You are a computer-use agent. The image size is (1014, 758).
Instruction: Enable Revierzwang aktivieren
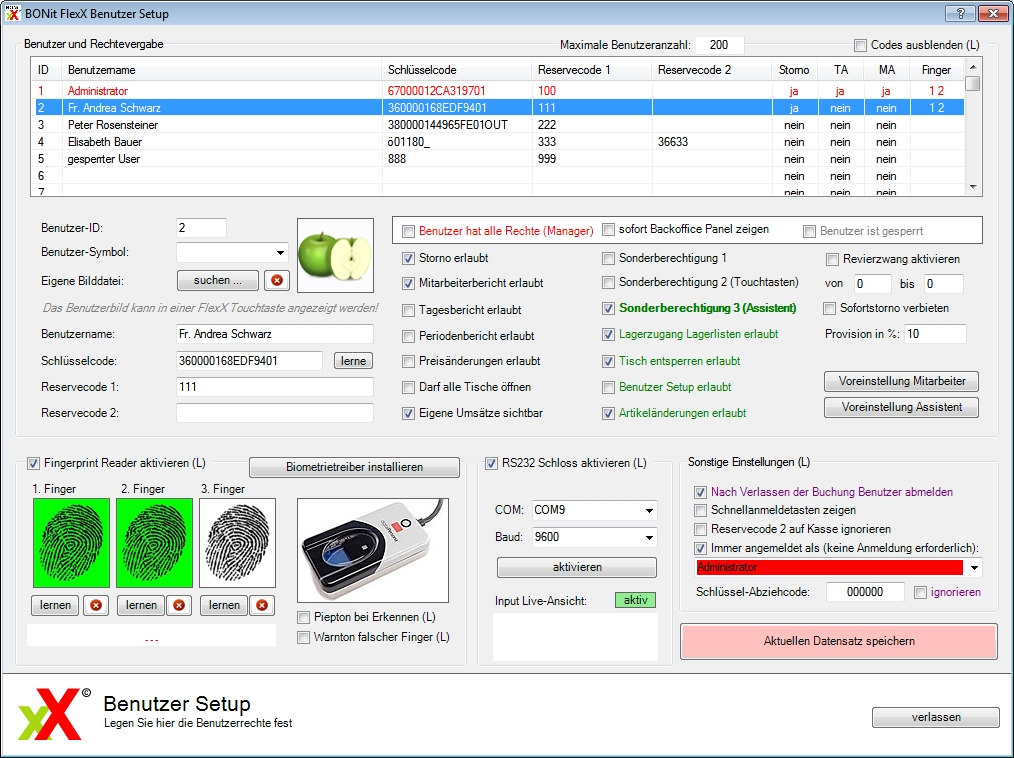[832, 260]
